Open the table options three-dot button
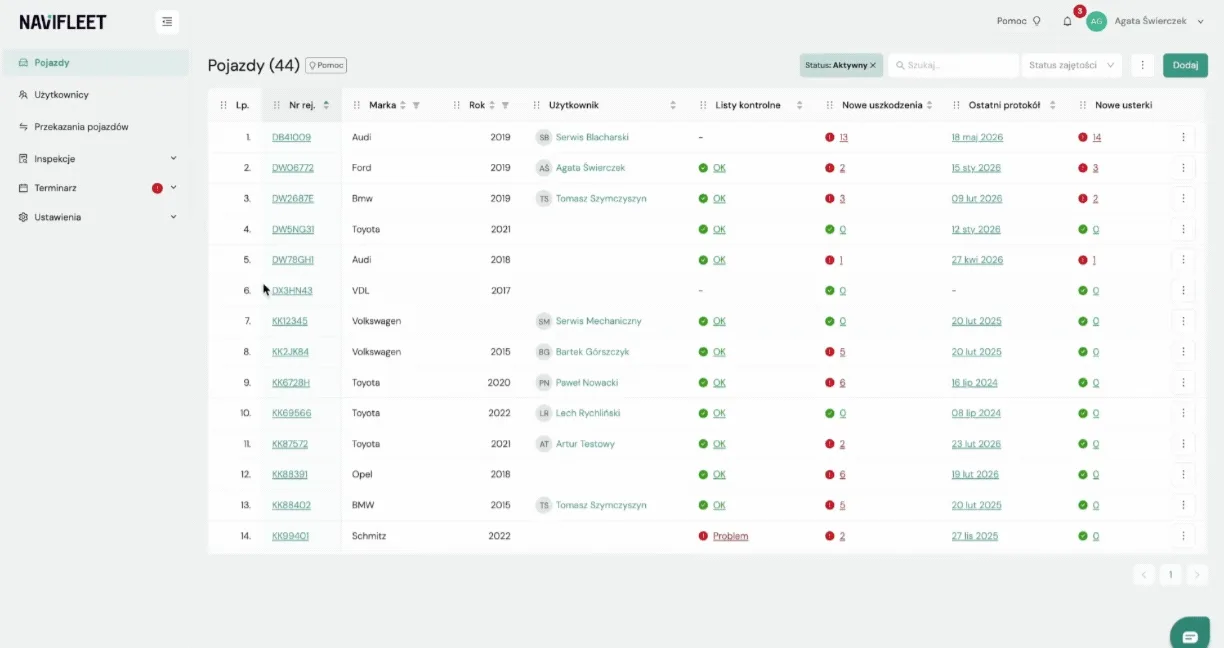This screenshot has height=648, width=1224. [1143, 65]
